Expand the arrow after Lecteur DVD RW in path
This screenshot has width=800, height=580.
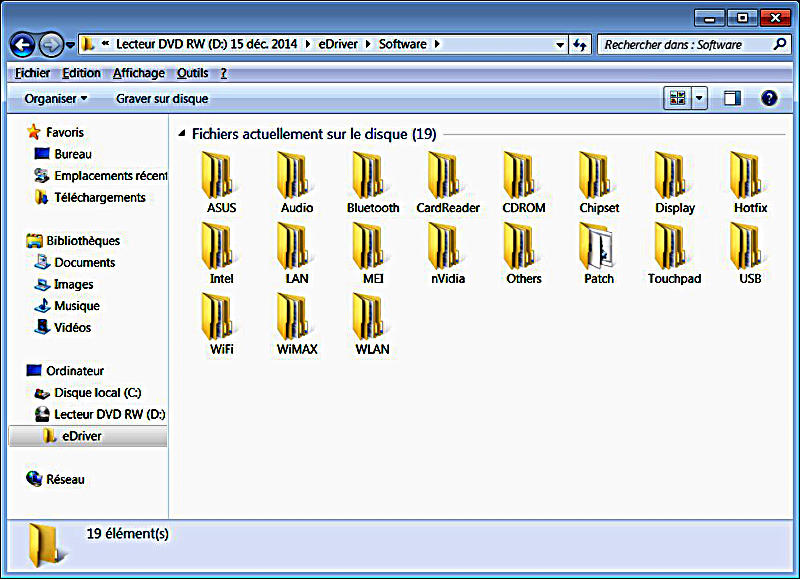307,44
